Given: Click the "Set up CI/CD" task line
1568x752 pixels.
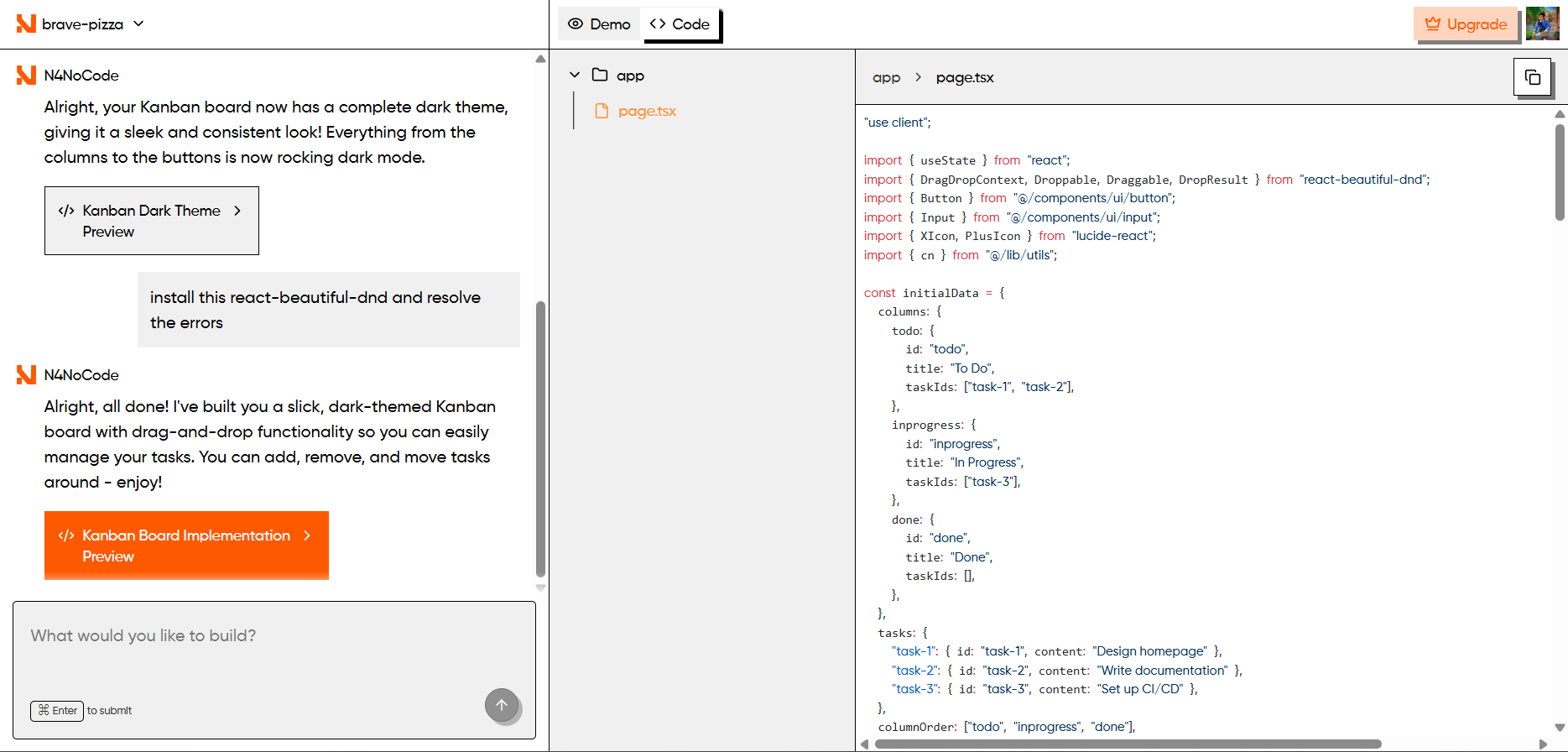Looking at the screenshot, I should tap(1045, 689).
